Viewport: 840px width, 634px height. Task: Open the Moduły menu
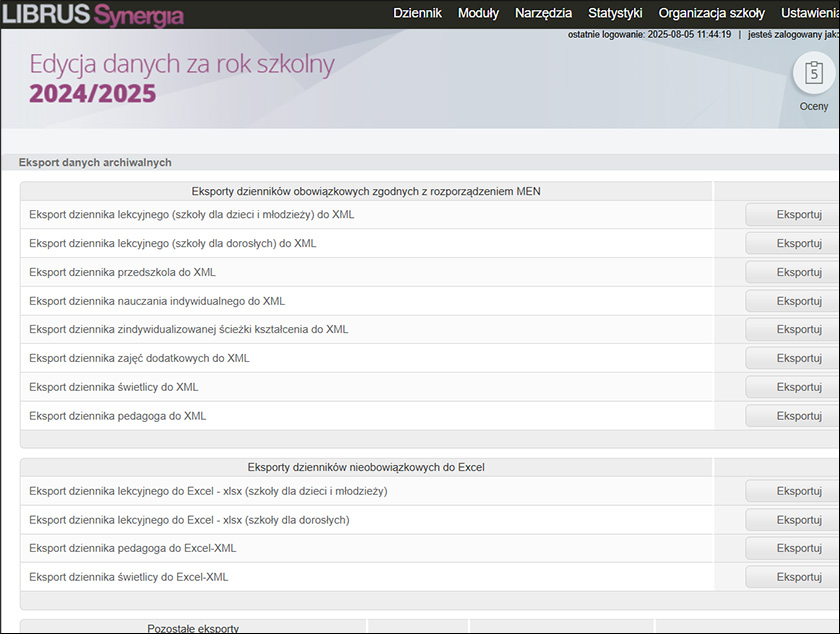[x=478, y=13]
